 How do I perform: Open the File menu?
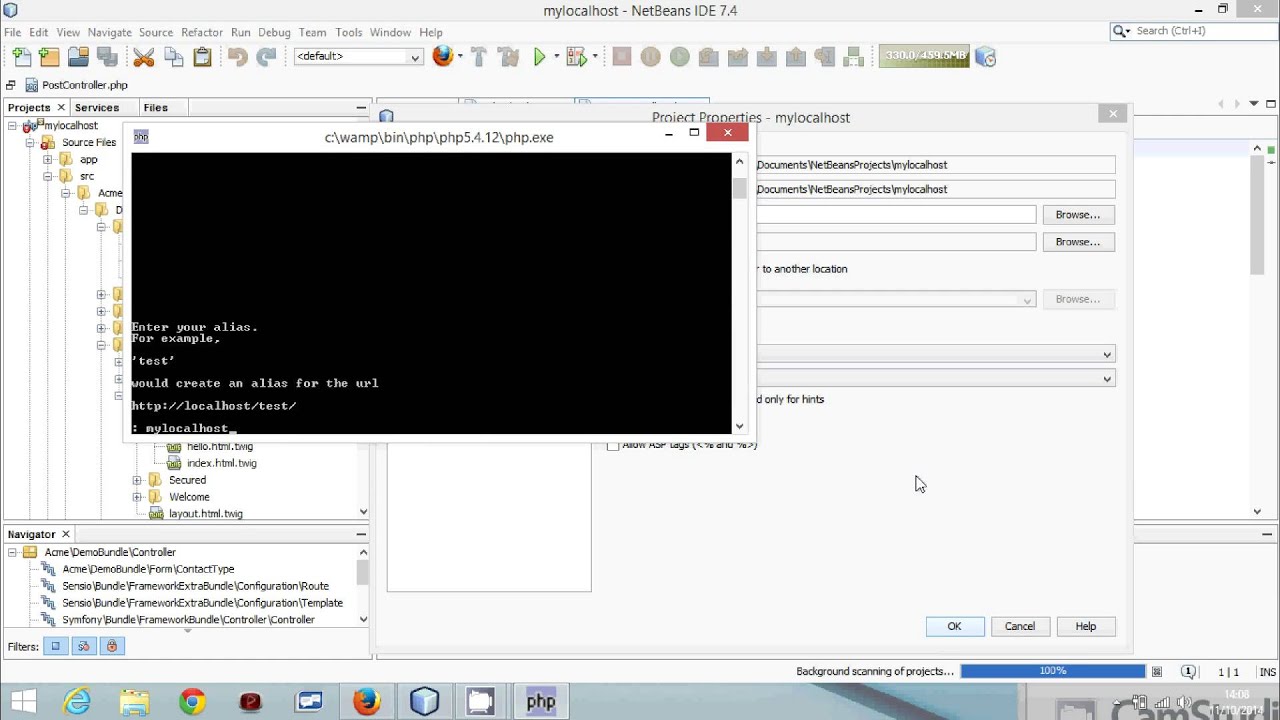13,32
